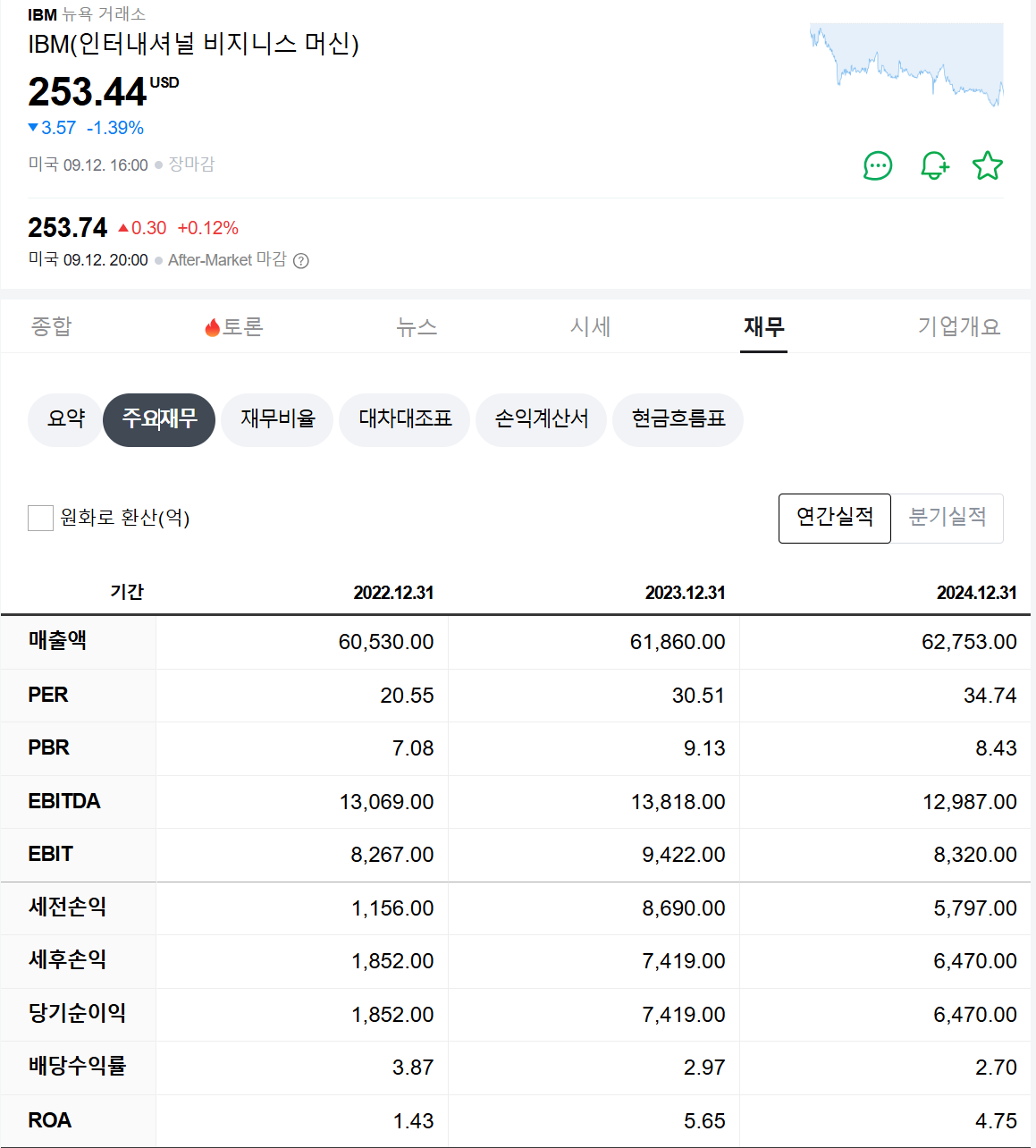Click the PBR row label
1036x1148 pixels.
(48, 747)
